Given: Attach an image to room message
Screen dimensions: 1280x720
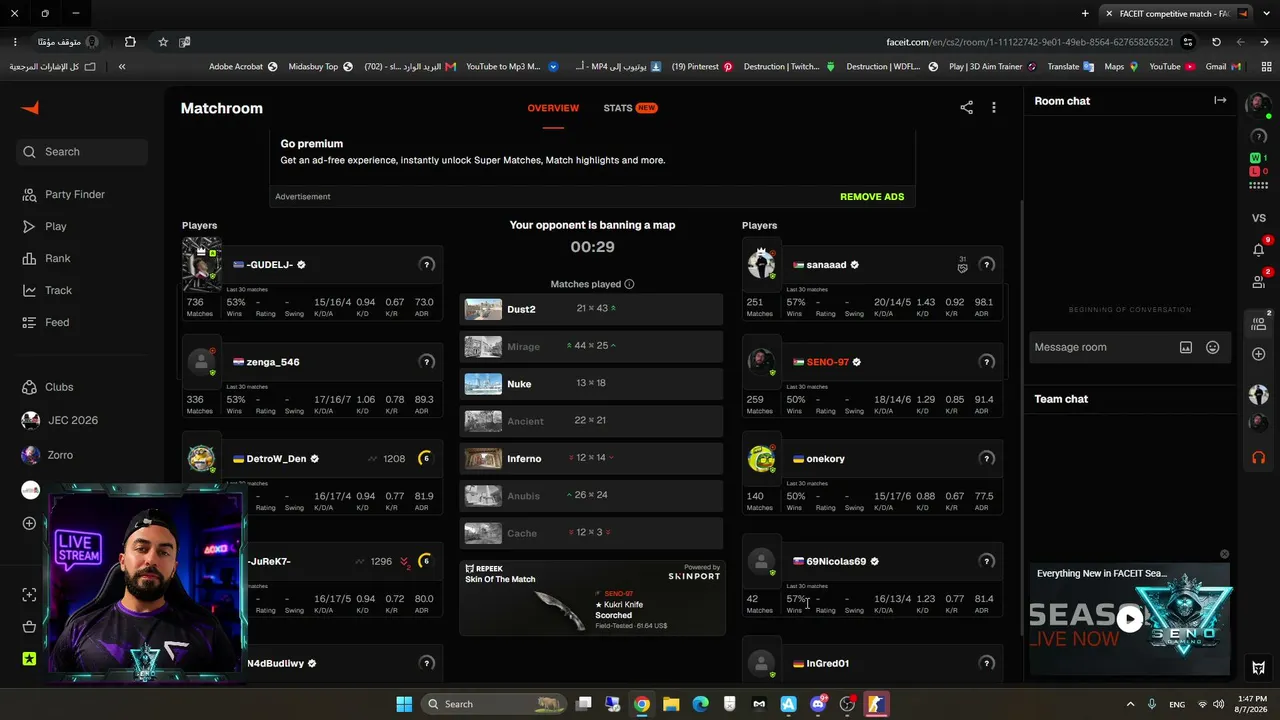Looking at the screenshot, I should coord(1186,347).
